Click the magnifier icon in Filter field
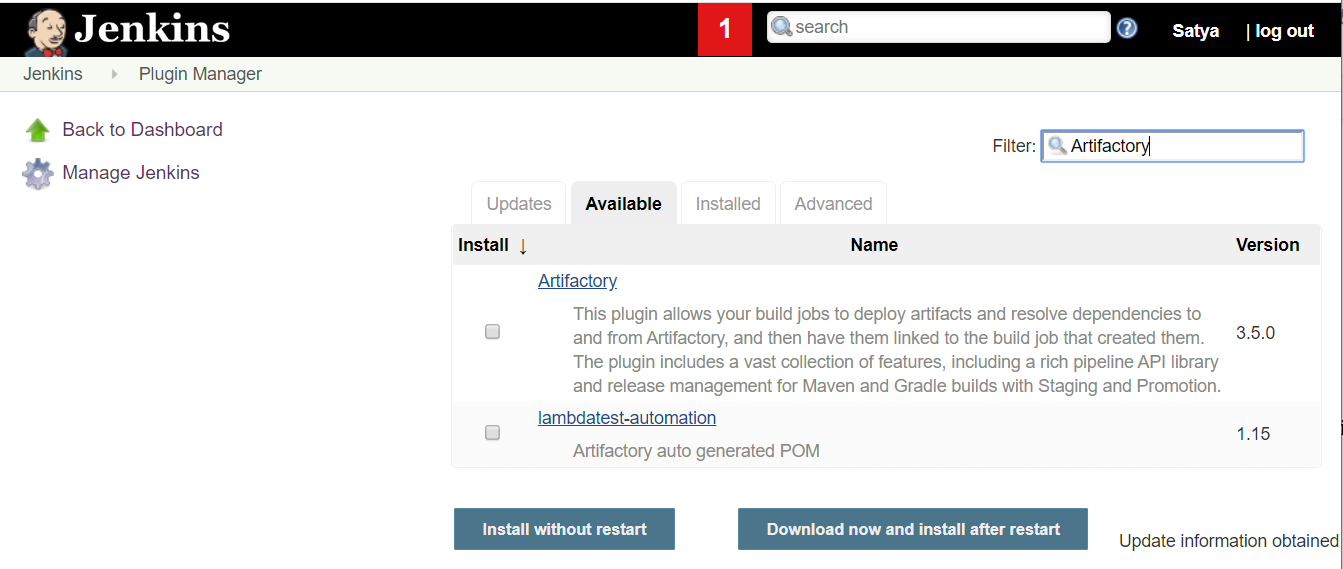This screenshot has height=569, width=1343. [x=1057, y=146]
